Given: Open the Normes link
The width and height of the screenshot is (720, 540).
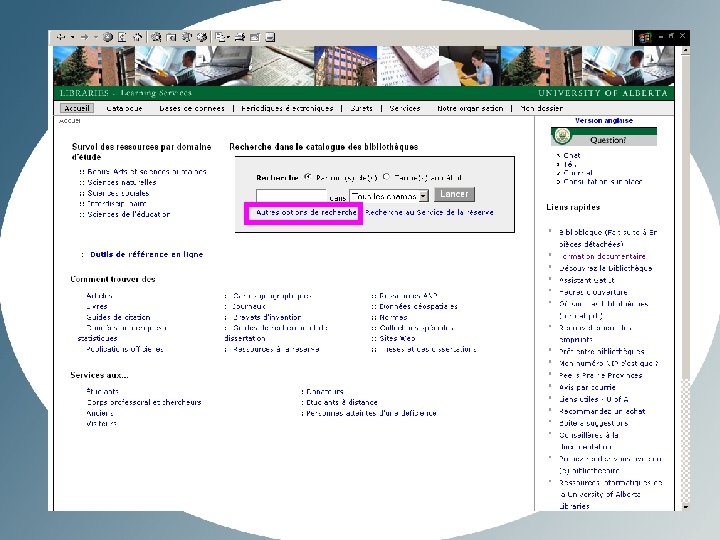Looking at the screenshot, I should click(x=393, y=317).
